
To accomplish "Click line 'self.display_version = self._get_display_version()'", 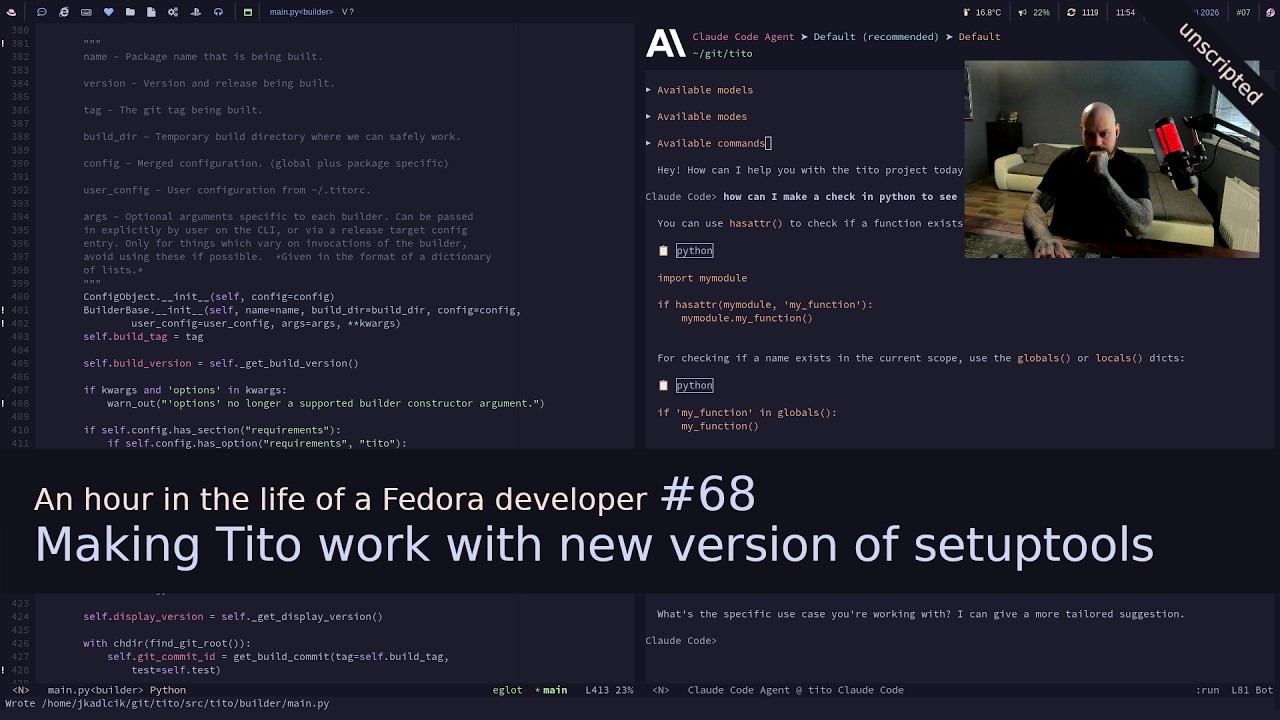I will (233, 617).
